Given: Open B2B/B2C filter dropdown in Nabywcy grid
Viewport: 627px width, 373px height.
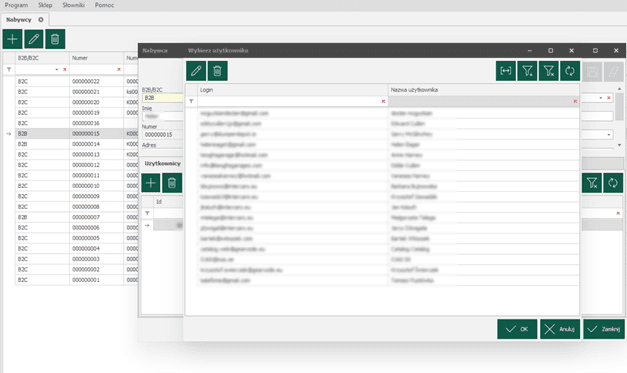Looking at the screenshot, I should pyautogui.click(x=57, y=70).
